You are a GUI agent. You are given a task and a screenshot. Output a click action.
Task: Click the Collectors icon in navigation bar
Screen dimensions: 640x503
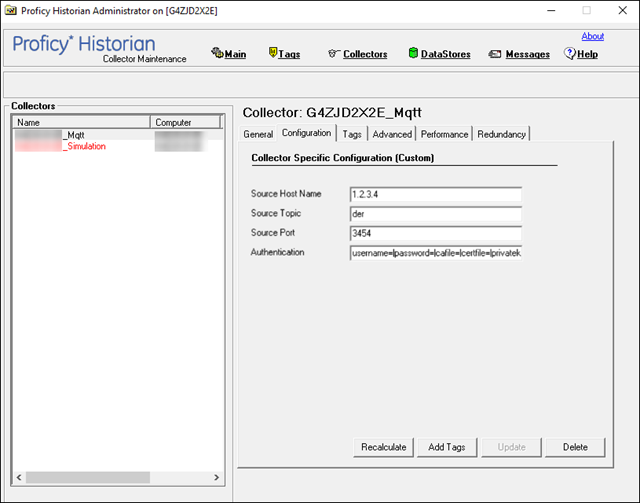[333, 53]
